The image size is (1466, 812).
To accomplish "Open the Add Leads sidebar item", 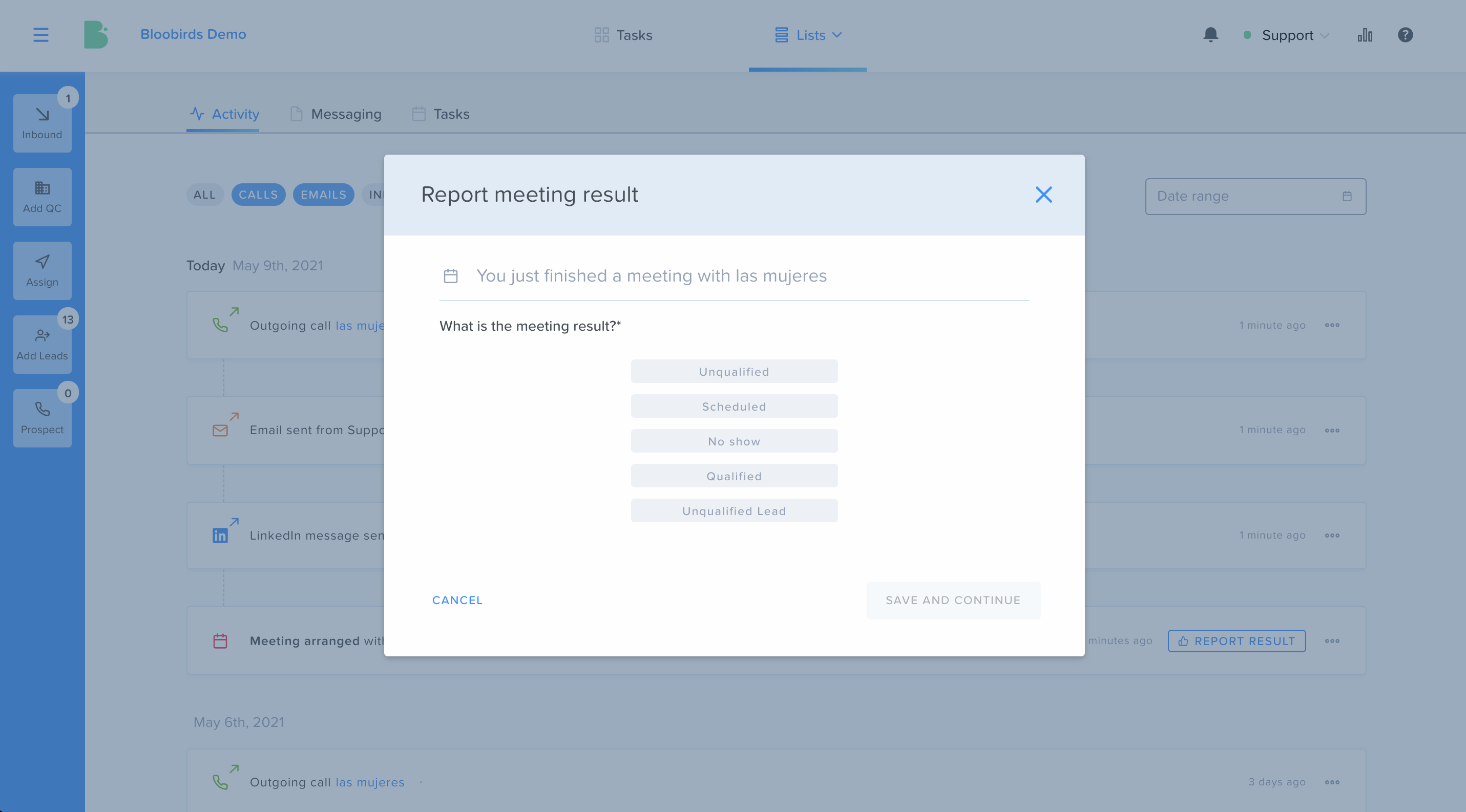I will pos(42,345).
